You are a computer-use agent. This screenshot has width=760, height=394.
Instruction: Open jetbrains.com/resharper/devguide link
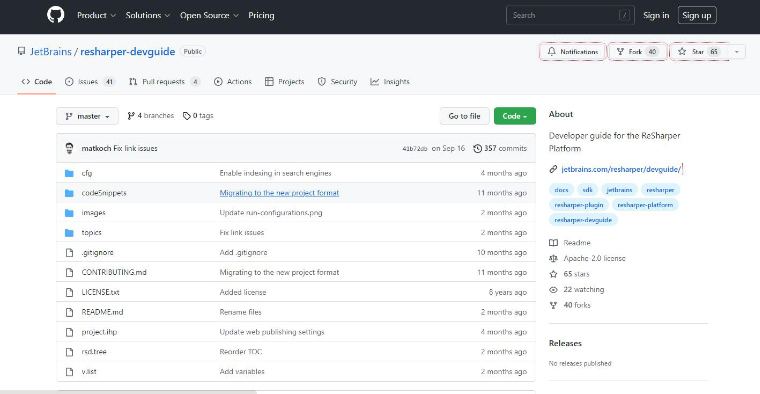[621, 169]
